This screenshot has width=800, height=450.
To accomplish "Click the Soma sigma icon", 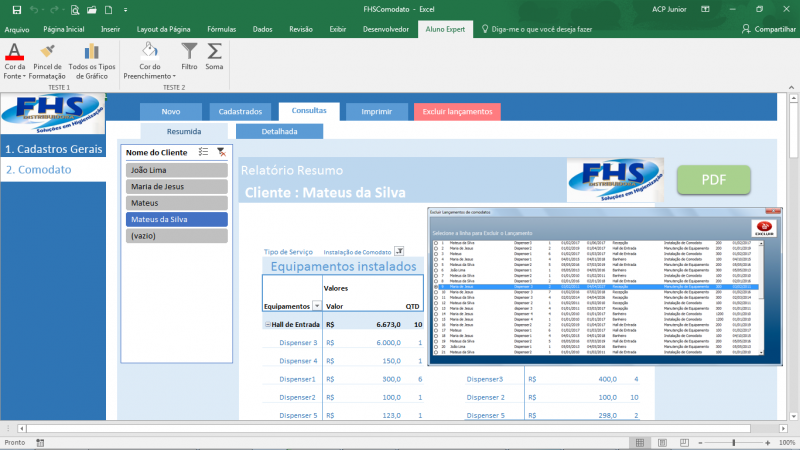I will (214, 50).
